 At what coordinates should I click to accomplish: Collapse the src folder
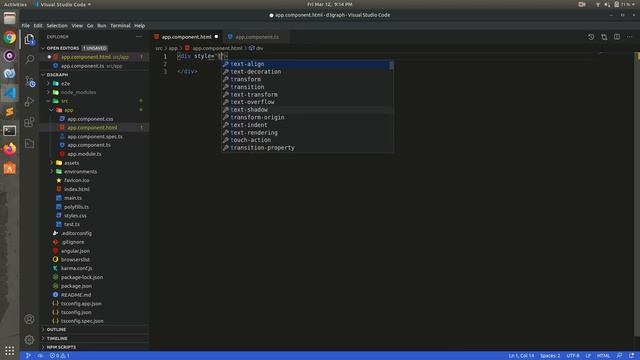pyautogui.click(x=64, y=101)
